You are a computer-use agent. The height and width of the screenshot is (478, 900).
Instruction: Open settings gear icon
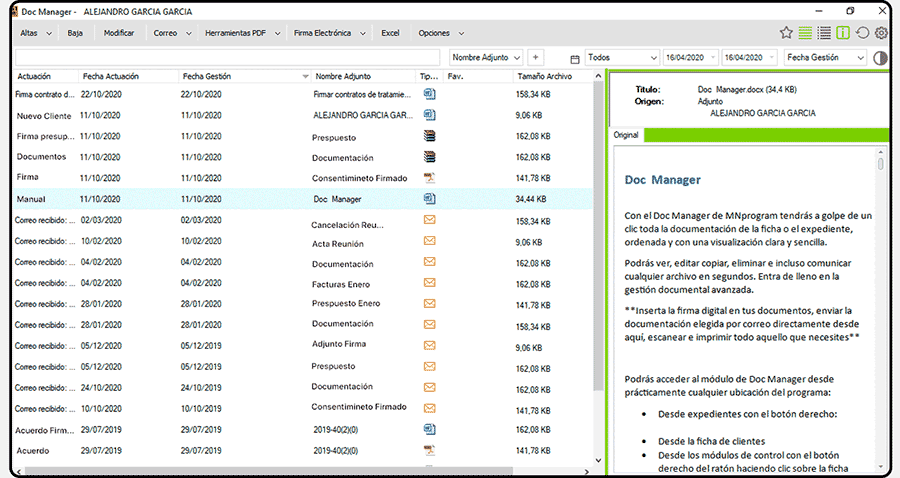coord(881,33)
